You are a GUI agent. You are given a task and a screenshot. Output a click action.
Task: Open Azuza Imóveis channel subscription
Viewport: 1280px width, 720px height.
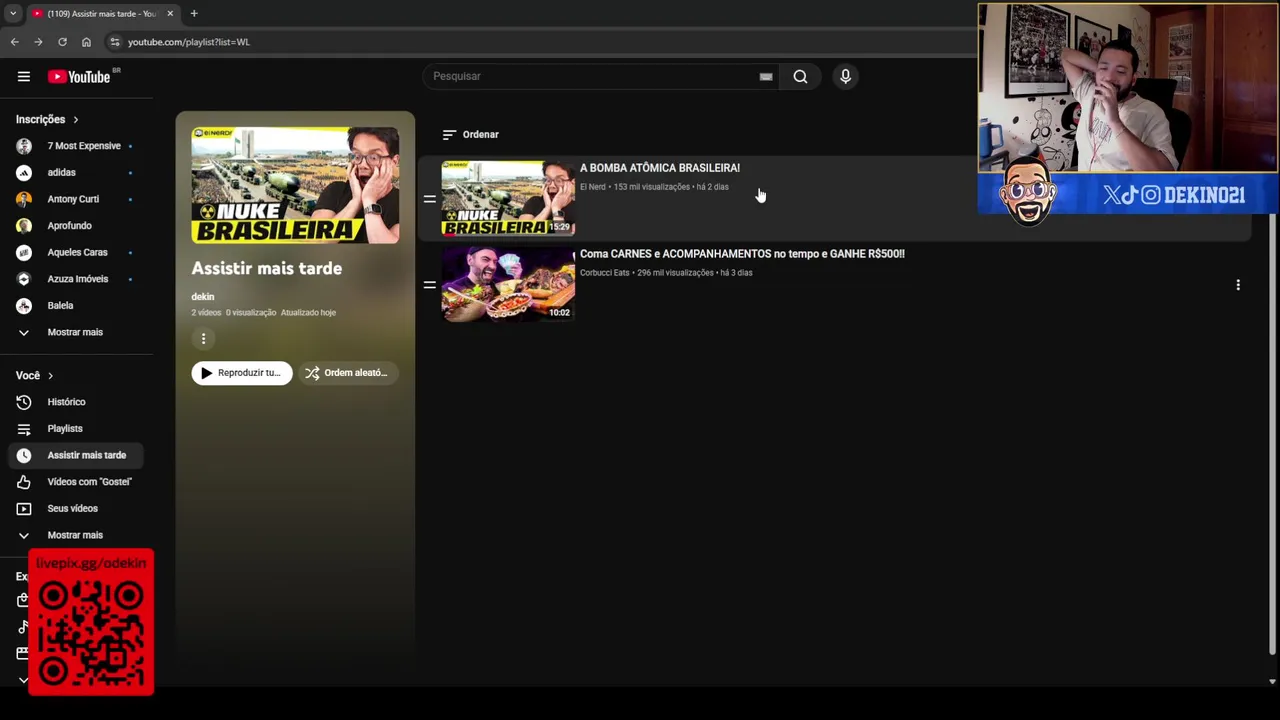pos(75,279)
